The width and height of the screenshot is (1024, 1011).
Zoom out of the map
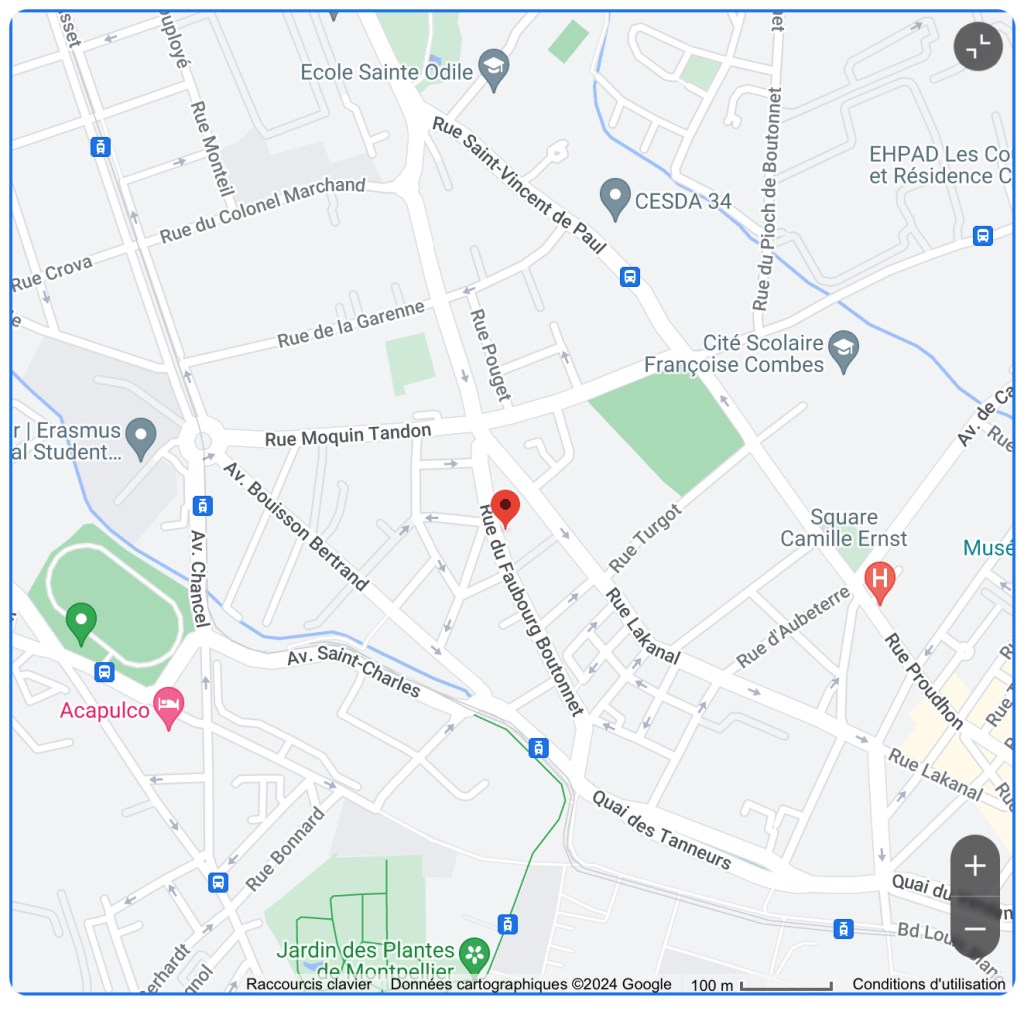(974, 928)
